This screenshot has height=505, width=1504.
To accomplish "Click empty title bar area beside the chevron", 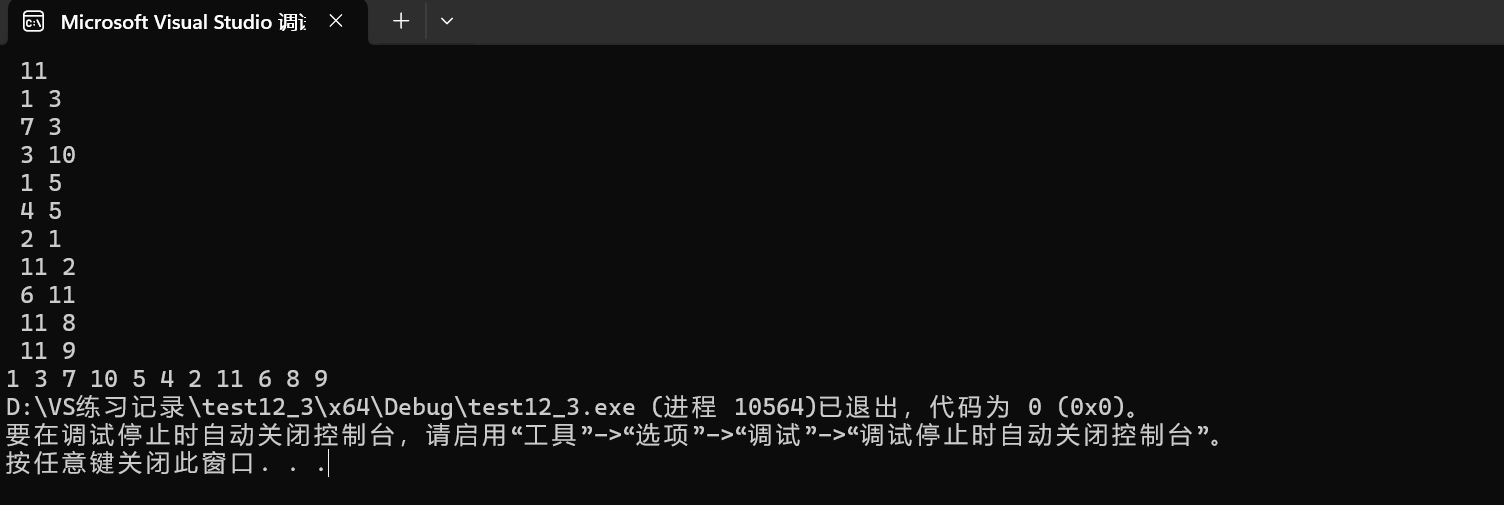I will point(980,21).
